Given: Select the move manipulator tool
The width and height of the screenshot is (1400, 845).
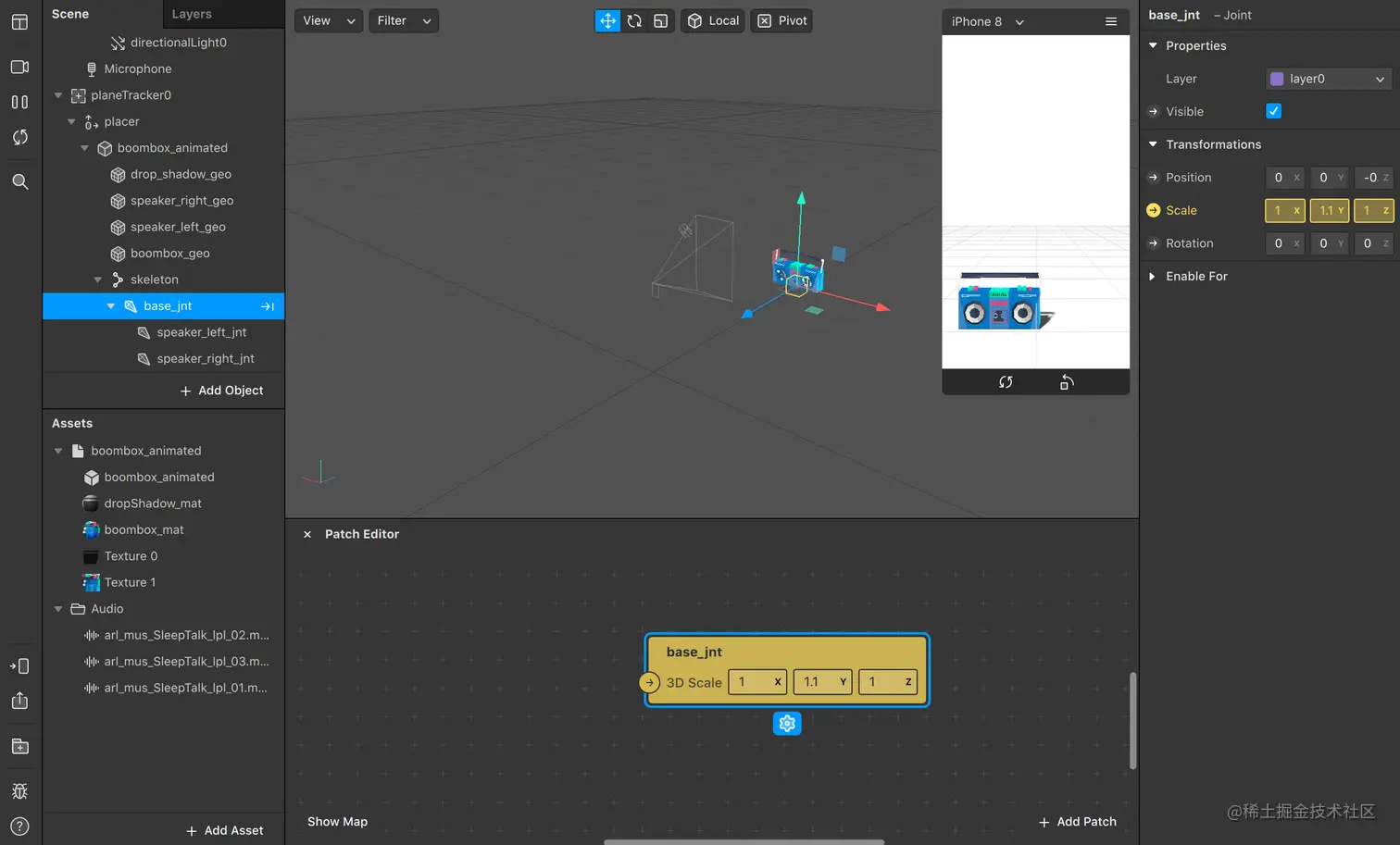Looking at the screenshot, I should click(607, 20).
